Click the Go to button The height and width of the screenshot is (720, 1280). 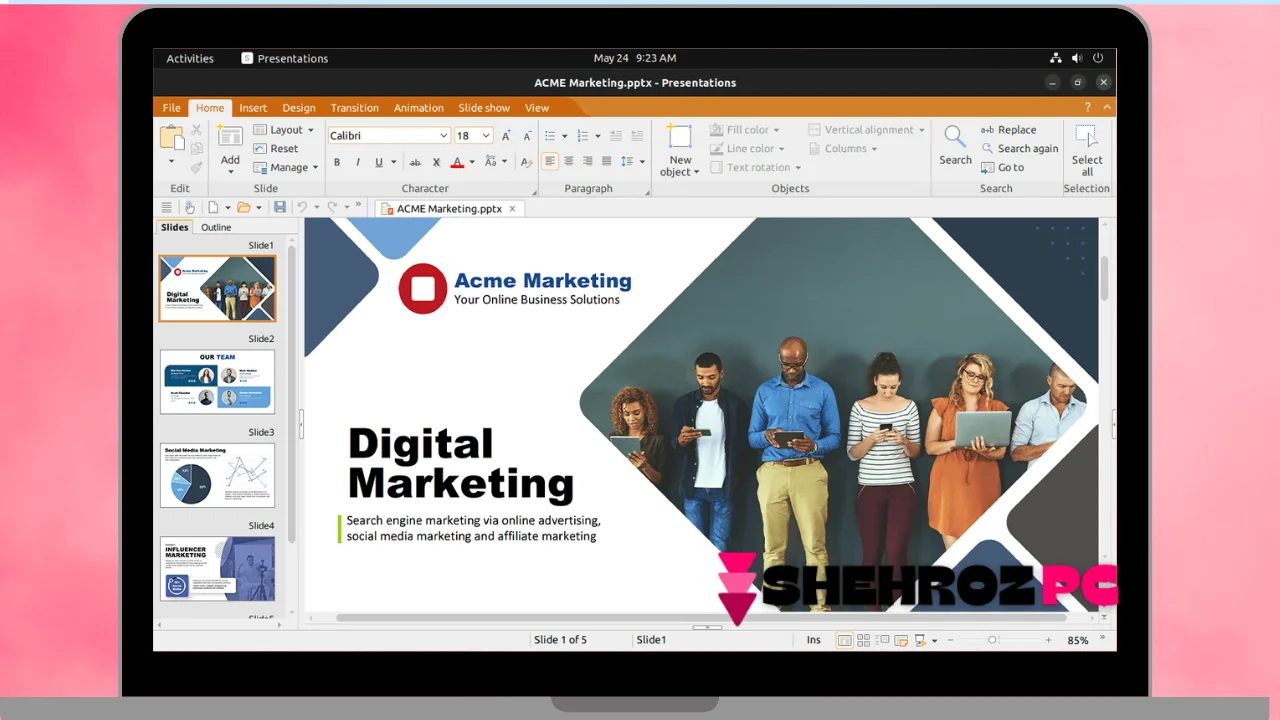tap(1002, 167)
